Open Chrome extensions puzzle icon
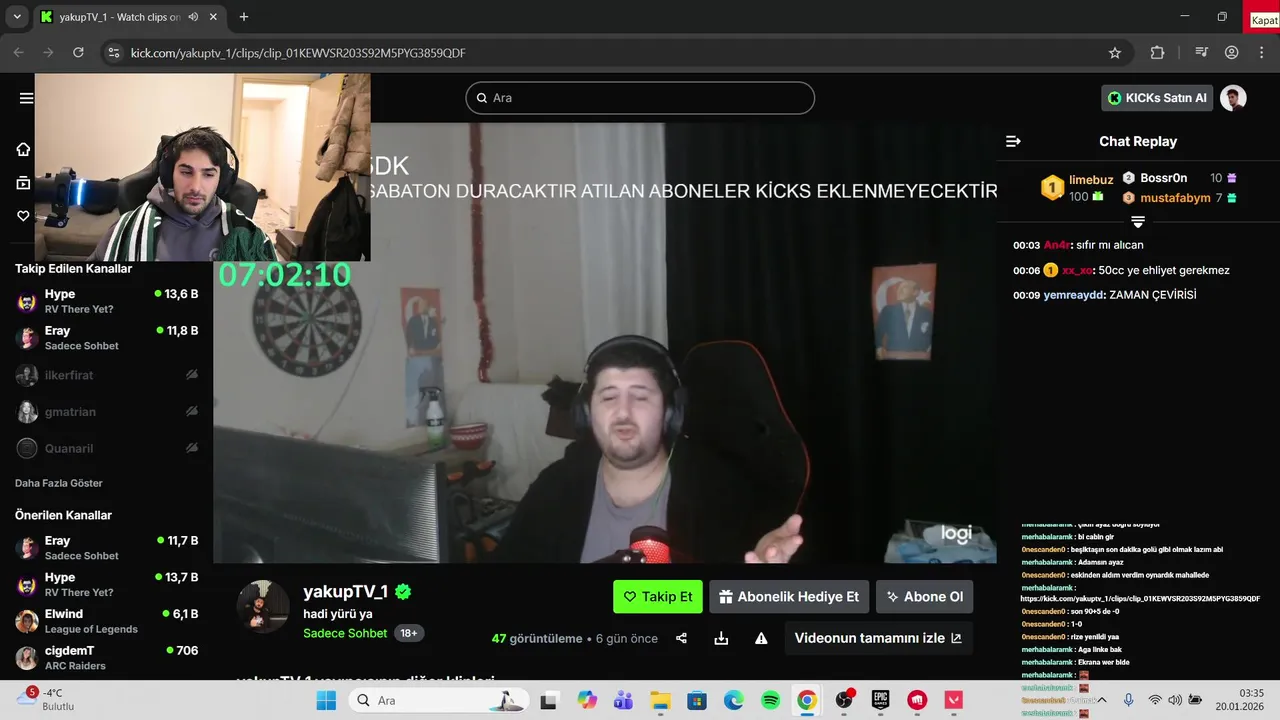The image size is (1280, 720). [1157, 53]
